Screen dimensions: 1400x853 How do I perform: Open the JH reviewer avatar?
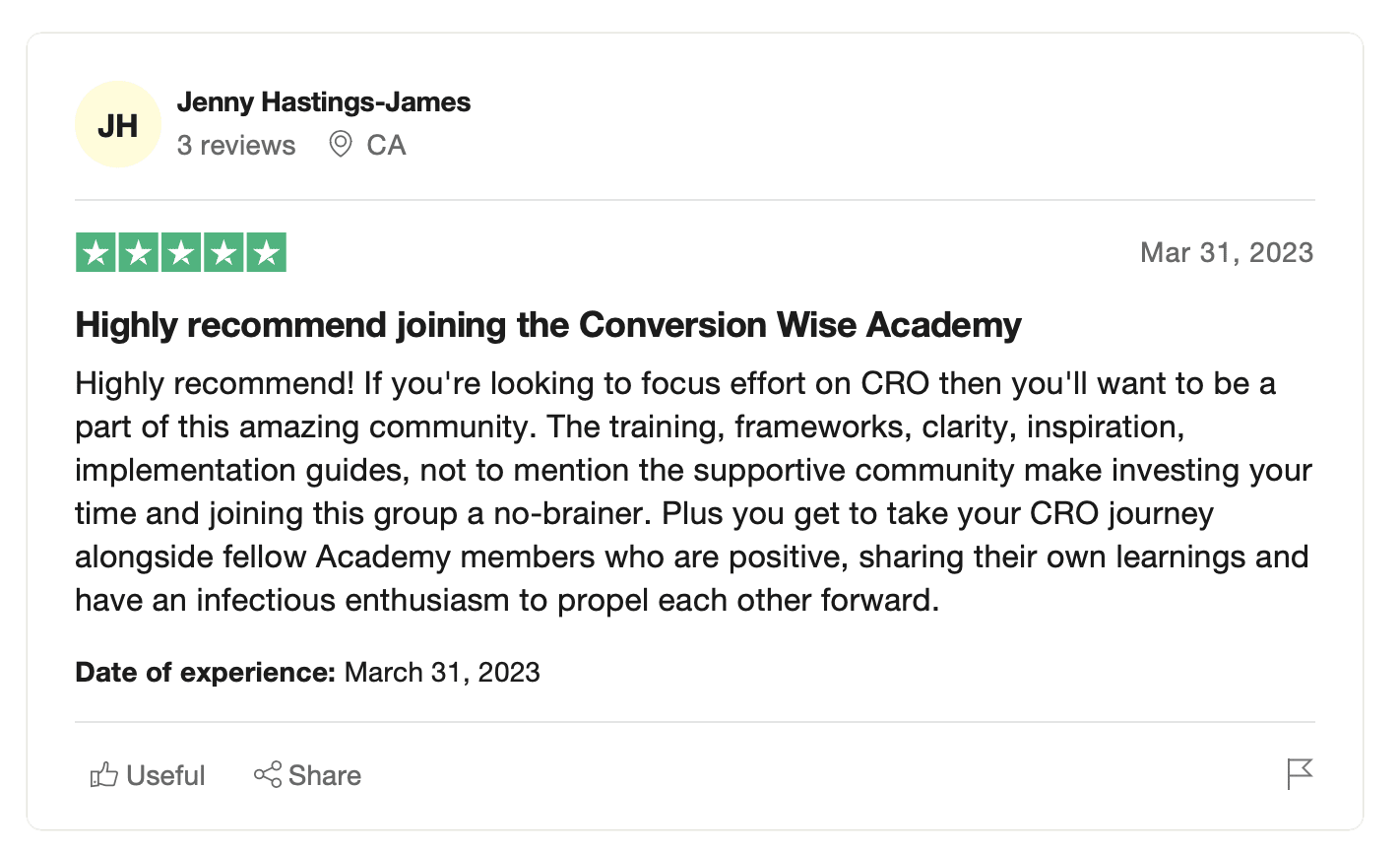pyautogui.click(x=118, y=125)
